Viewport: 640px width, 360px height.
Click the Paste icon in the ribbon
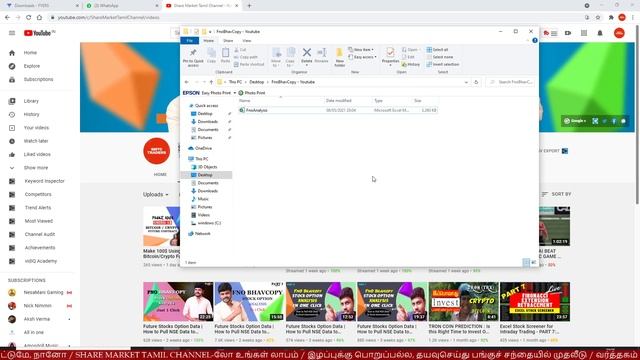pos(225,56)
